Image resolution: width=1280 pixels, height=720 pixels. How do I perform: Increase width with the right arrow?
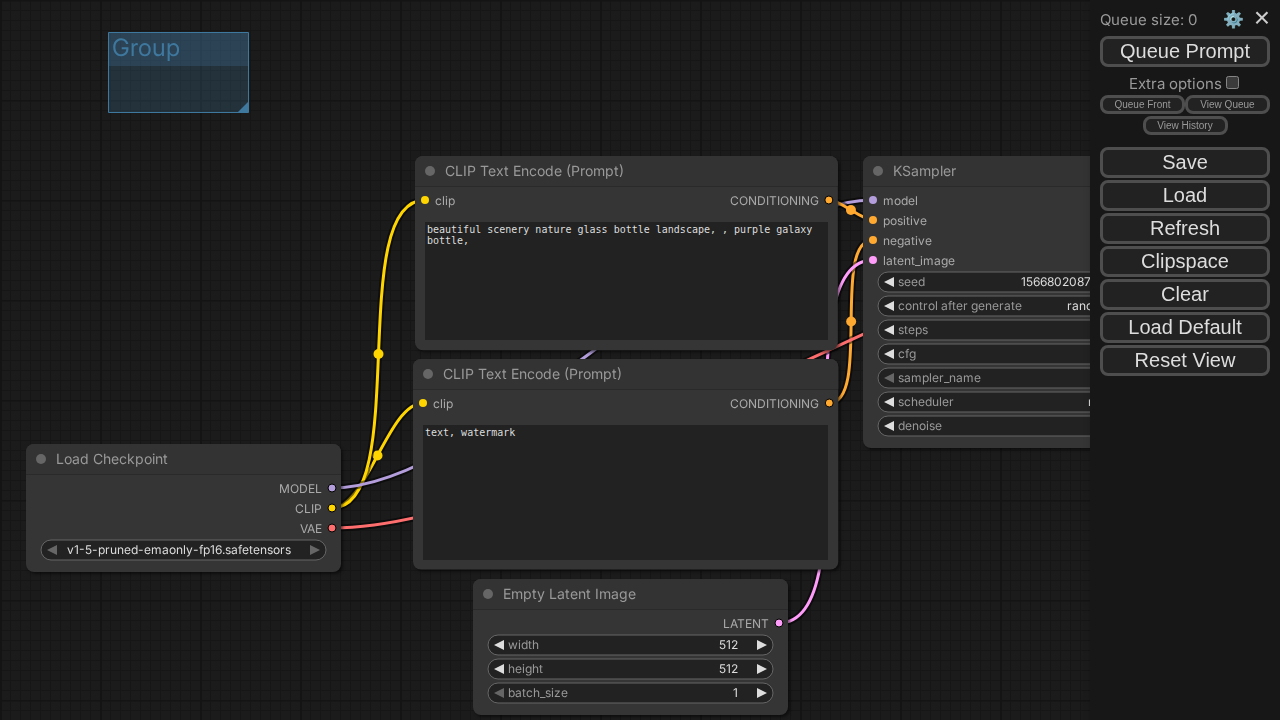(761, 645)
